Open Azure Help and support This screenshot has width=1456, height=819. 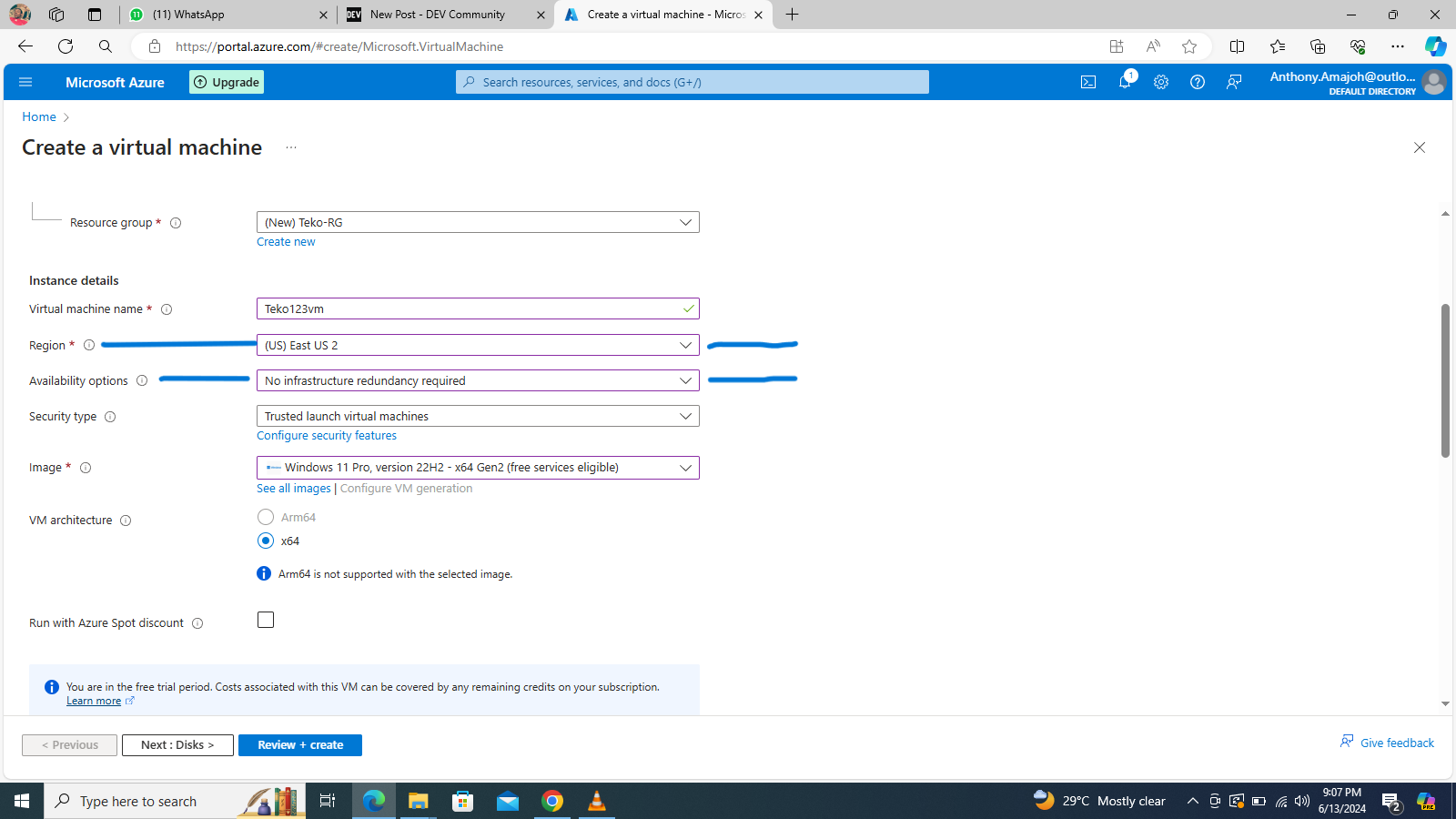[1198, 82]
